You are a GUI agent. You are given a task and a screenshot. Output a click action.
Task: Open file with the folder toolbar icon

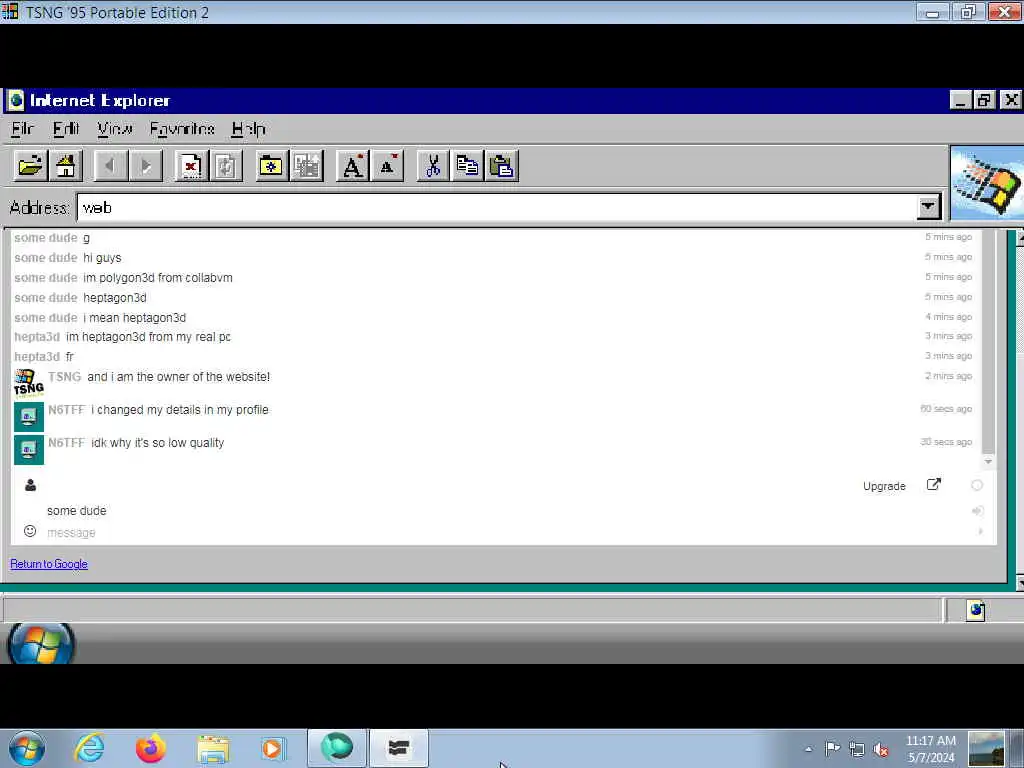pos(31,166)
